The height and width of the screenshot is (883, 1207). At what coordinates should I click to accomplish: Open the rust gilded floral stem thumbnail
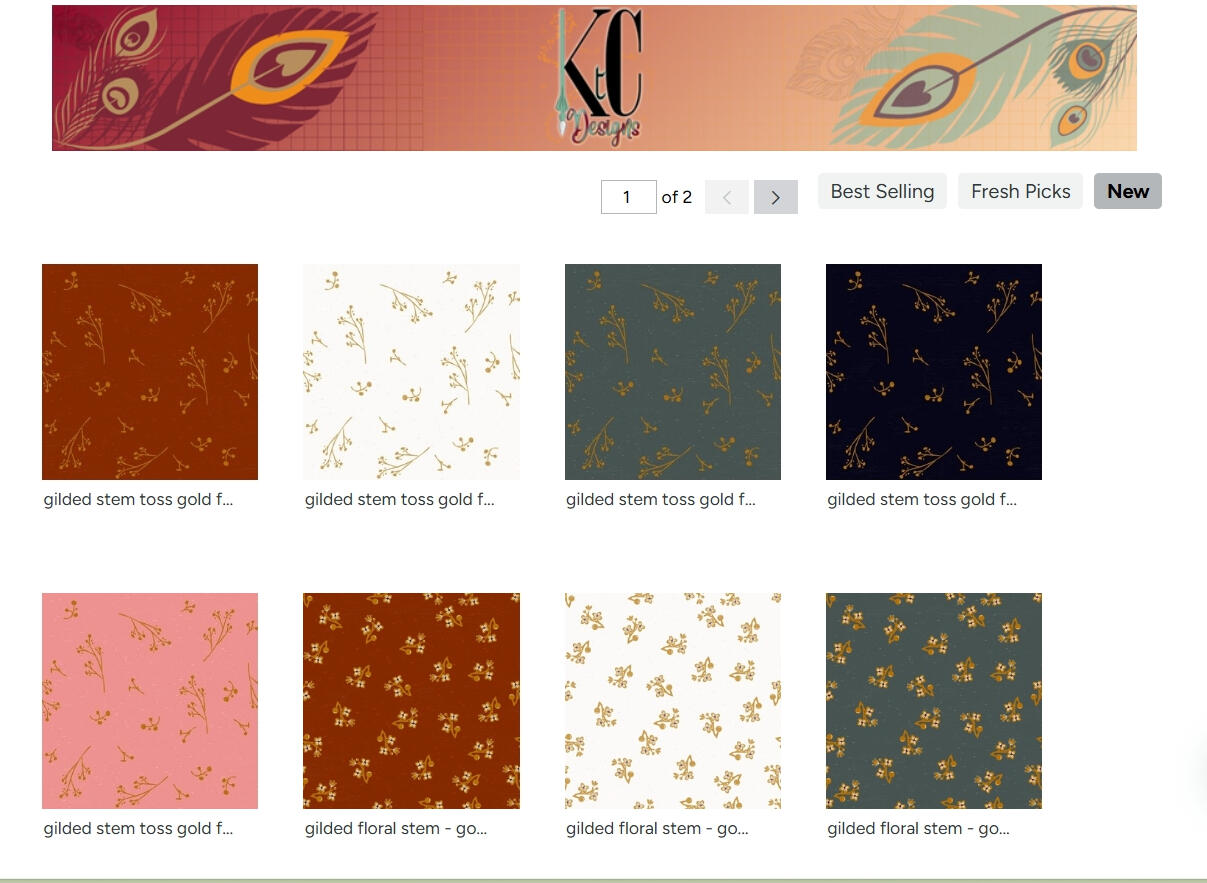pyautogui.click(x=411, y=701)
